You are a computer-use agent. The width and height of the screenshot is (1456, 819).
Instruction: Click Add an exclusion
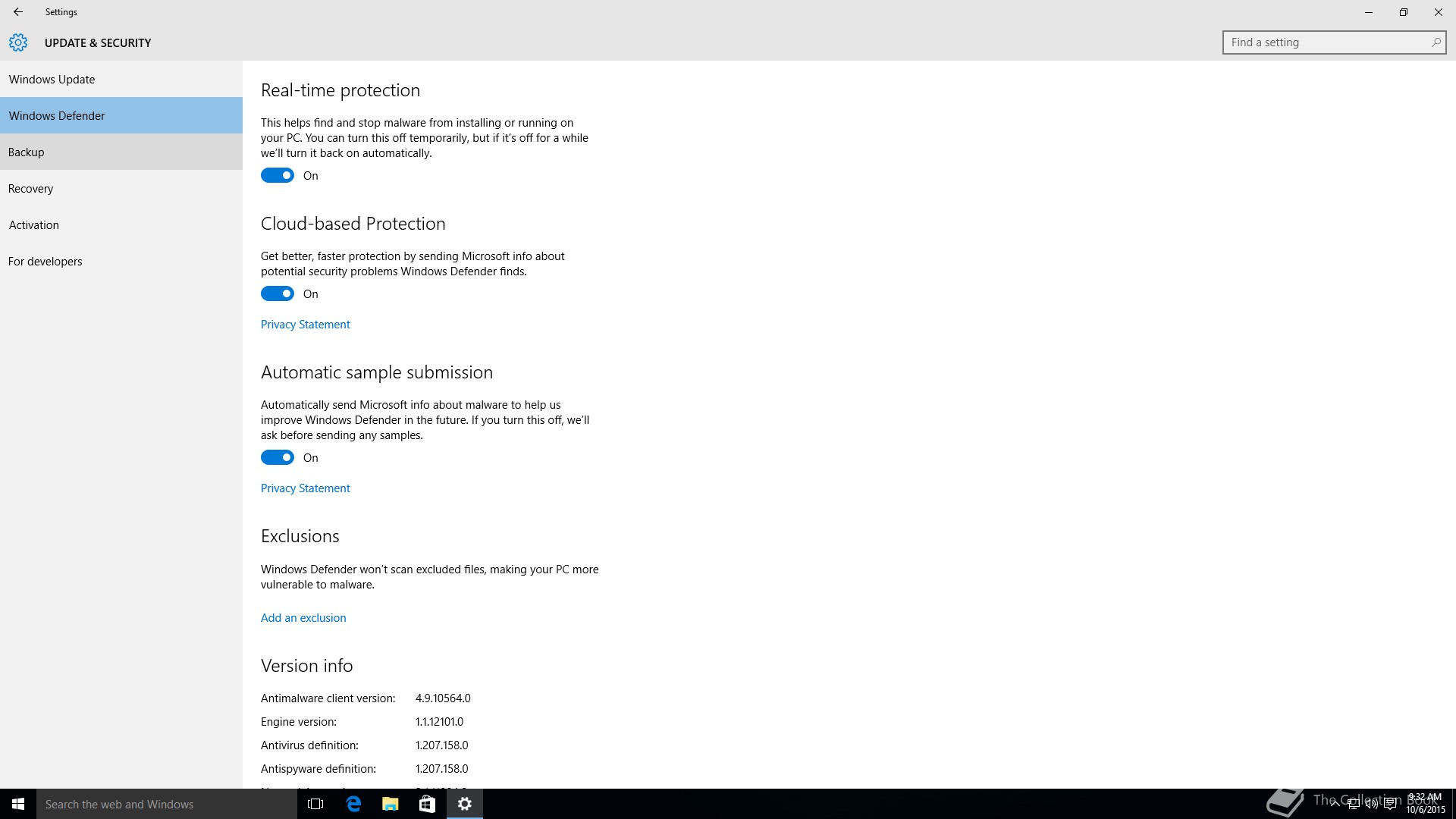coord(303,618)
